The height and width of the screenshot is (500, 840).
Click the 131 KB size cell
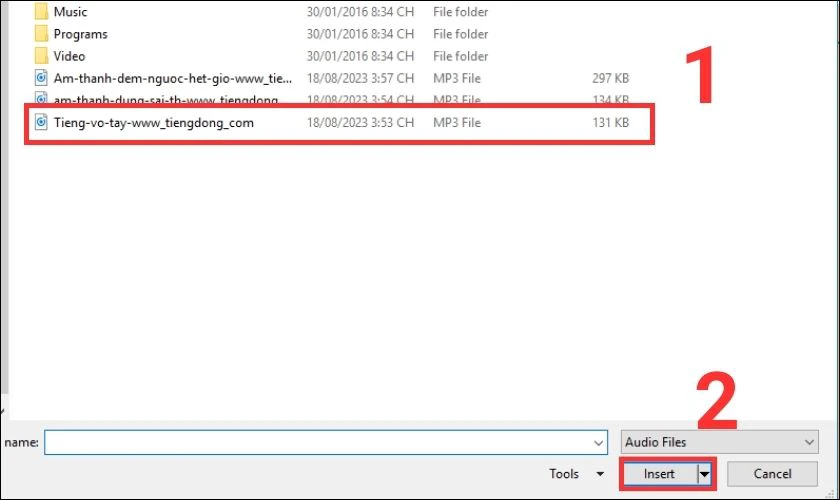point(610,122)
